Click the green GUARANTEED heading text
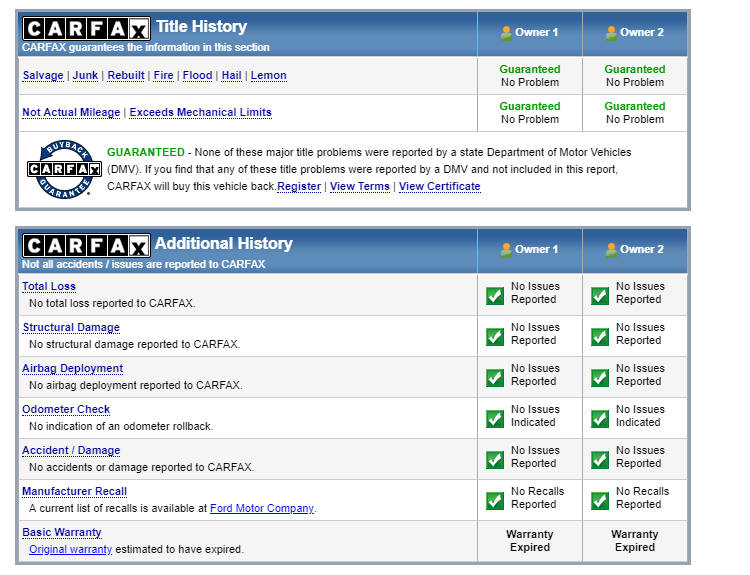This screenshot has width=750, height=575. (x=146, y=153)
